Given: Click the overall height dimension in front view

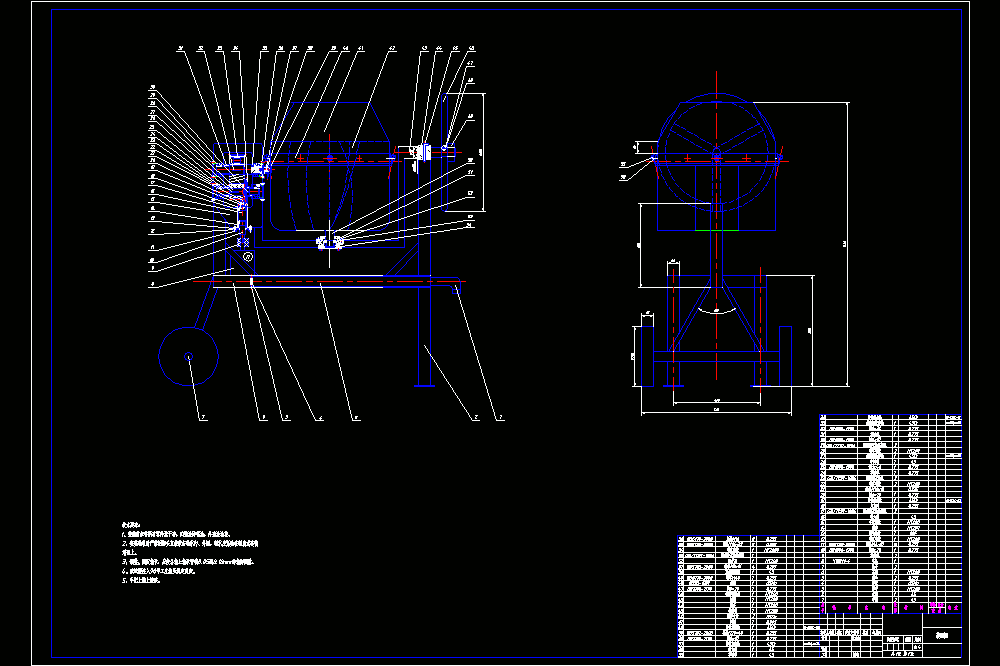Looking at the screenshot, I should tap(847, 244).
